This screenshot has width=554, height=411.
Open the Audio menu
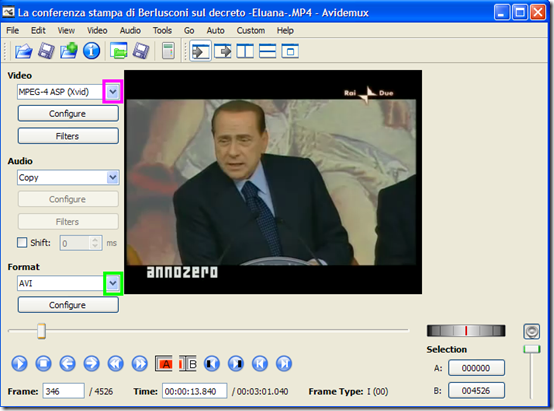pyautogui.click(x=130, y=31)
